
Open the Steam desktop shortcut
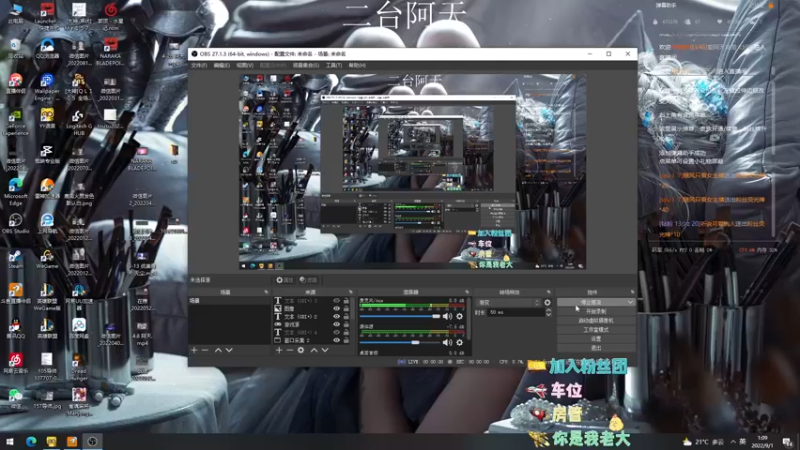pos(15,259)
